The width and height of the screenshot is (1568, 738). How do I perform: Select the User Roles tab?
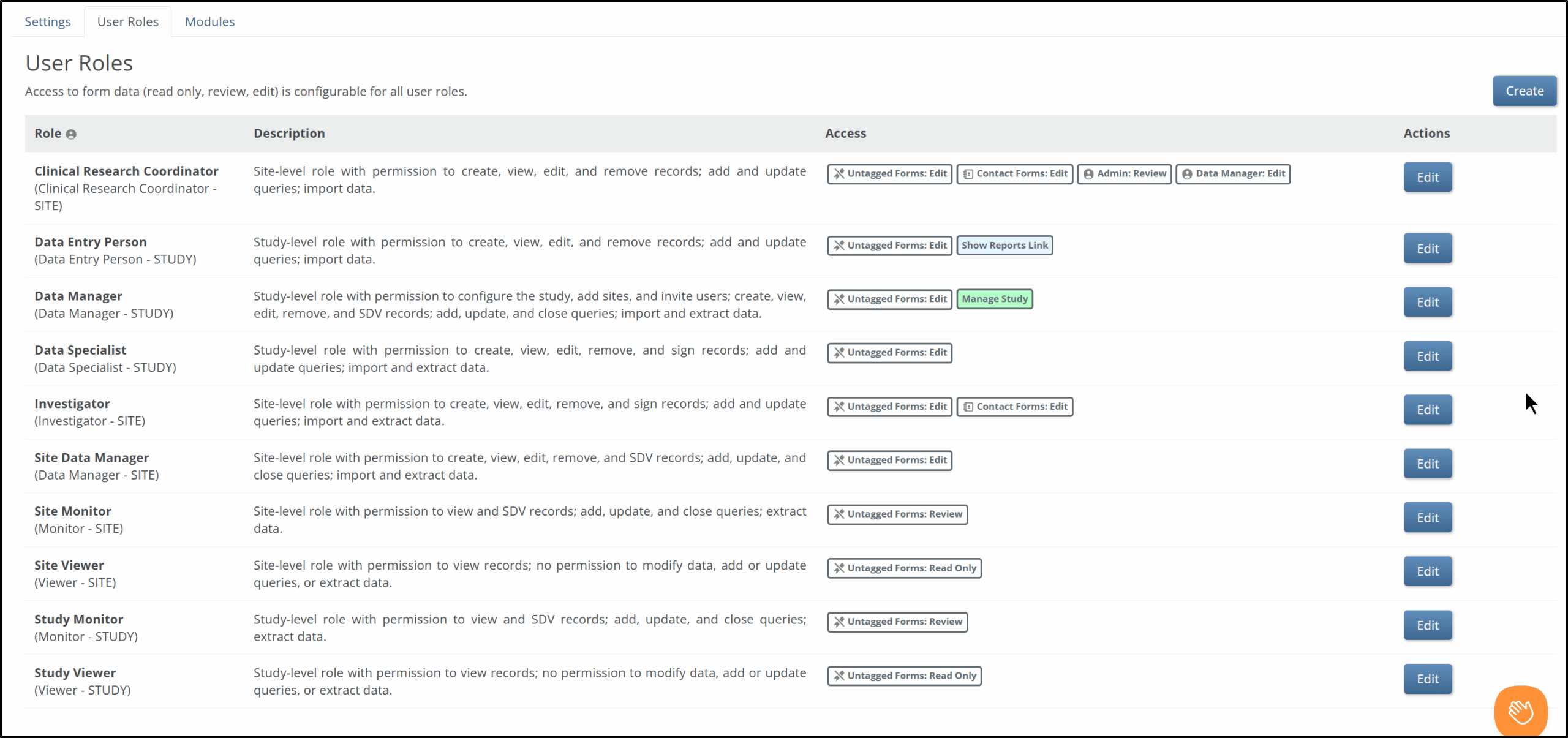point(127,22)
